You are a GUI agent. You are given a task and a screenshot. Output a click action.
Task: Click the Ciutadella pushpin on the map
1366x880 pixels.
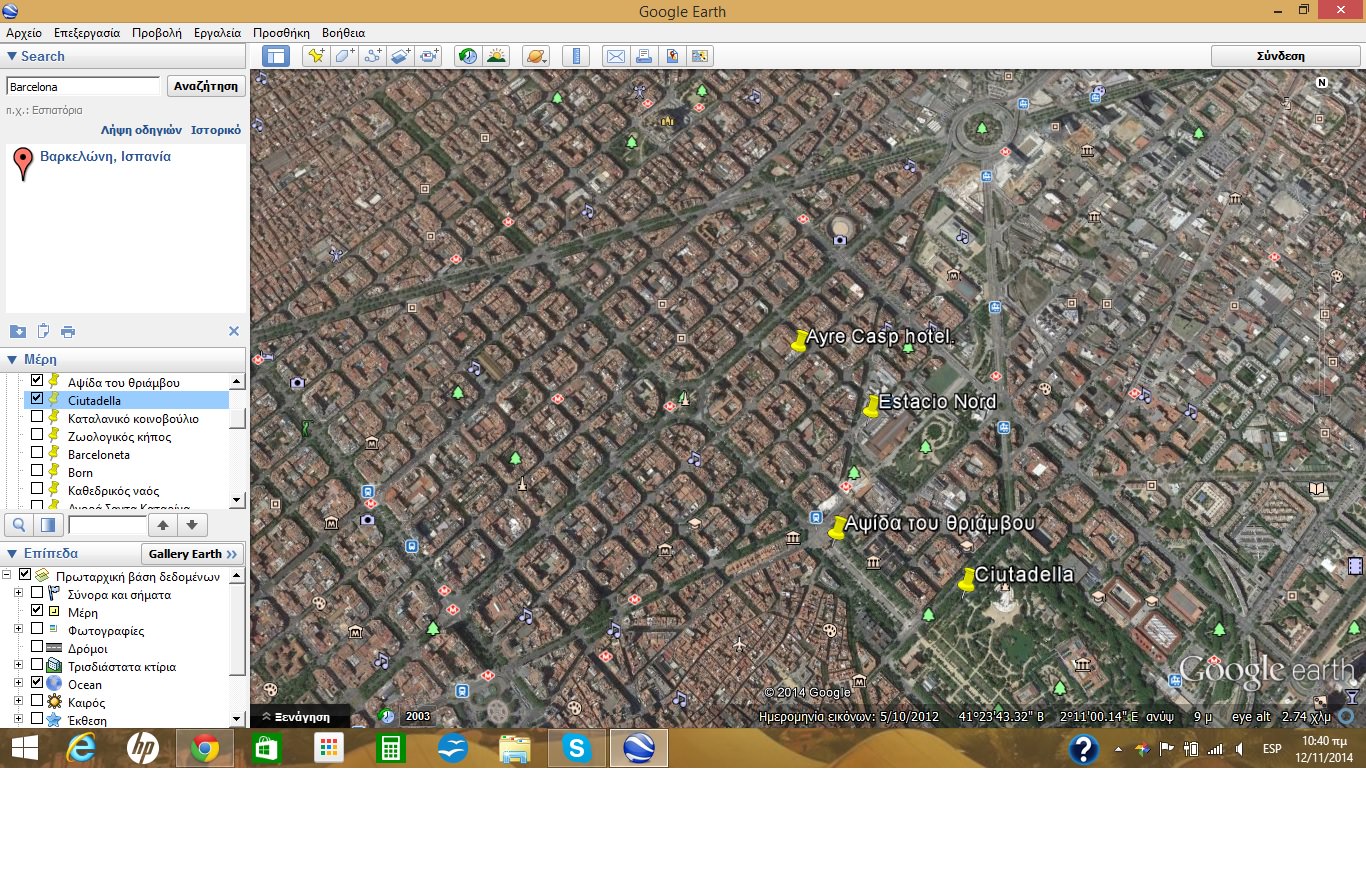(x=966, y=580)
